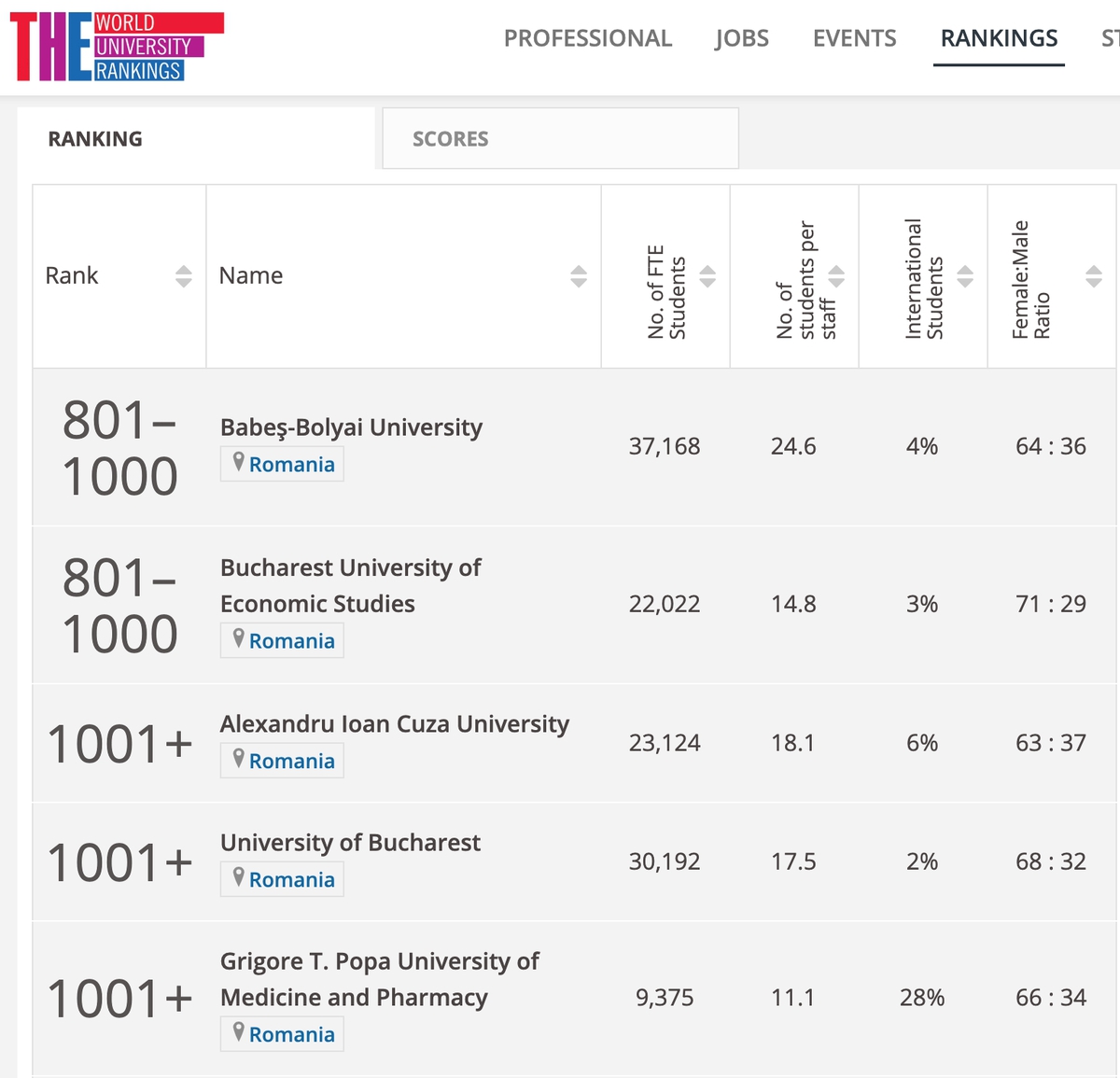Select the 68 : 32 ratio value
The height and width of the screenshot is (1078, 1120).
(x=1051, y=861)
